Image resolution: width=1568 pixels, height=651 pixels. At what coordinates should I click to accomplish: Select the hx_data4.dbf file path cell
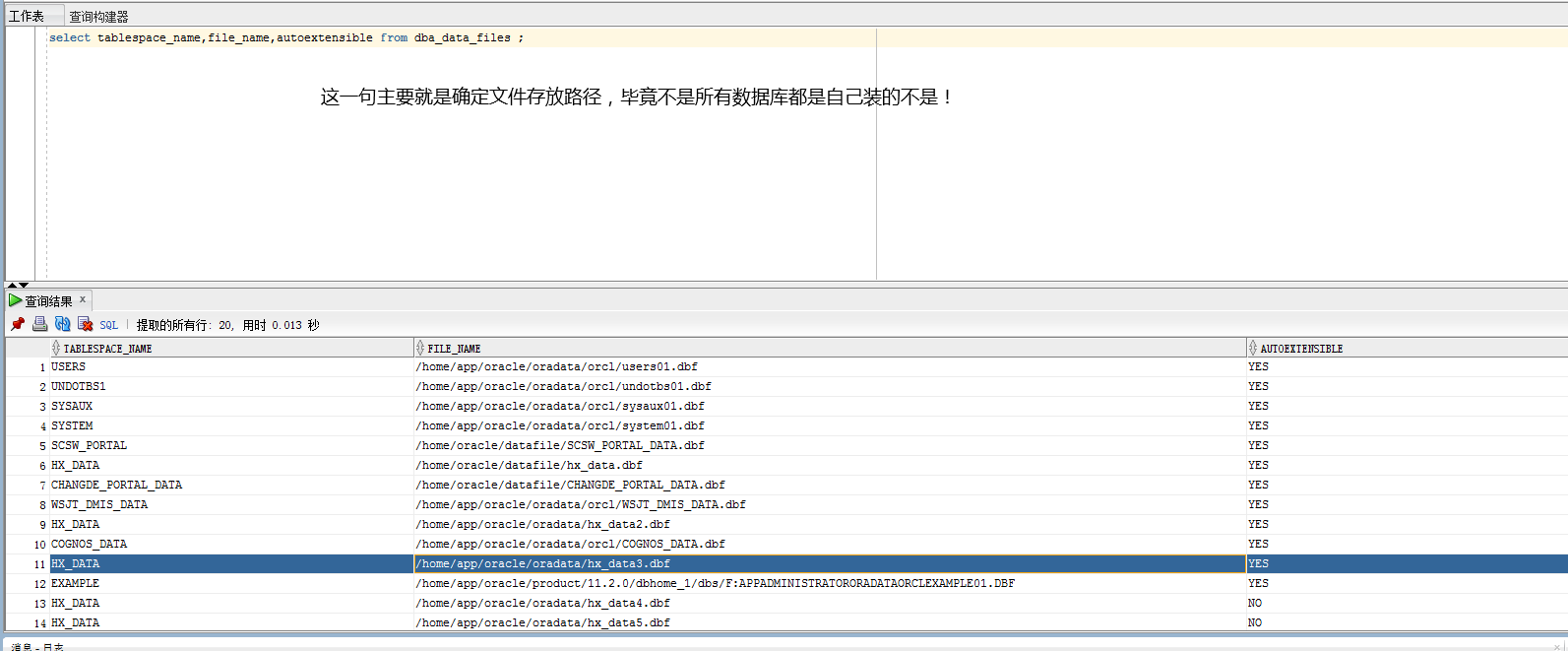click(830, 603)
